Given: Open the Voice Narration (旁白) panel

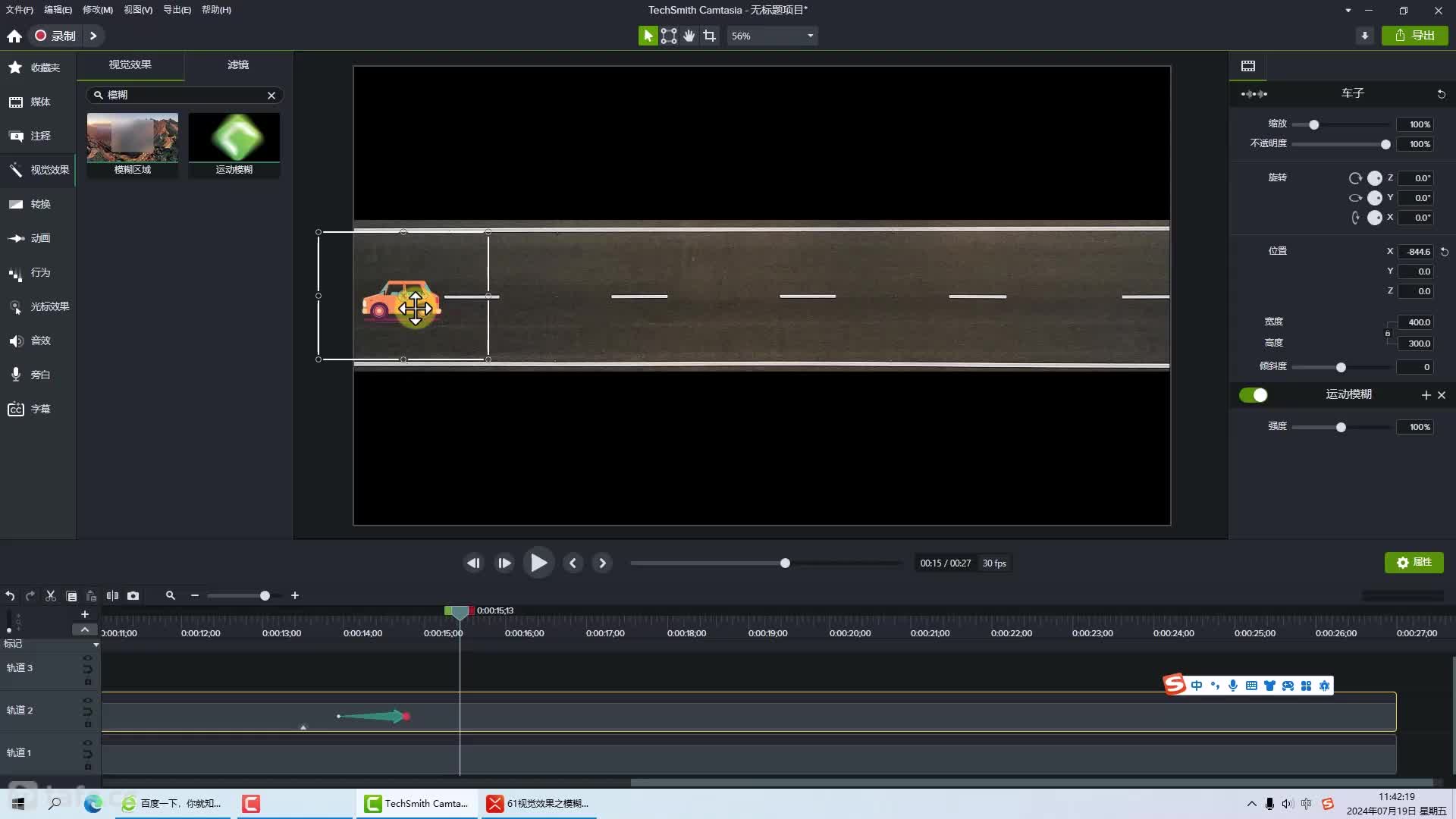Looking at the screenshot, I should [x=36, y=375].
